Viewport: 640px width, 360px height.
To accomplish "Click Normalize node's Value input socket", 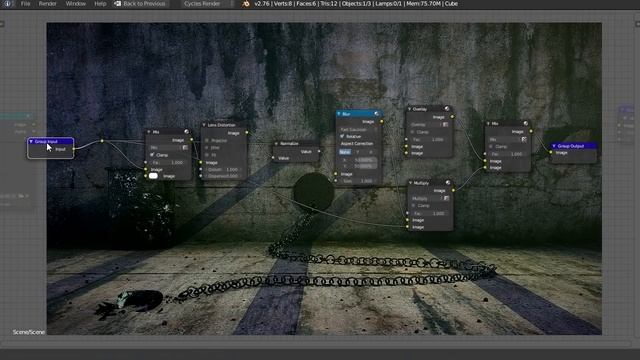I will pyautogui.click(x=273, y=158).
